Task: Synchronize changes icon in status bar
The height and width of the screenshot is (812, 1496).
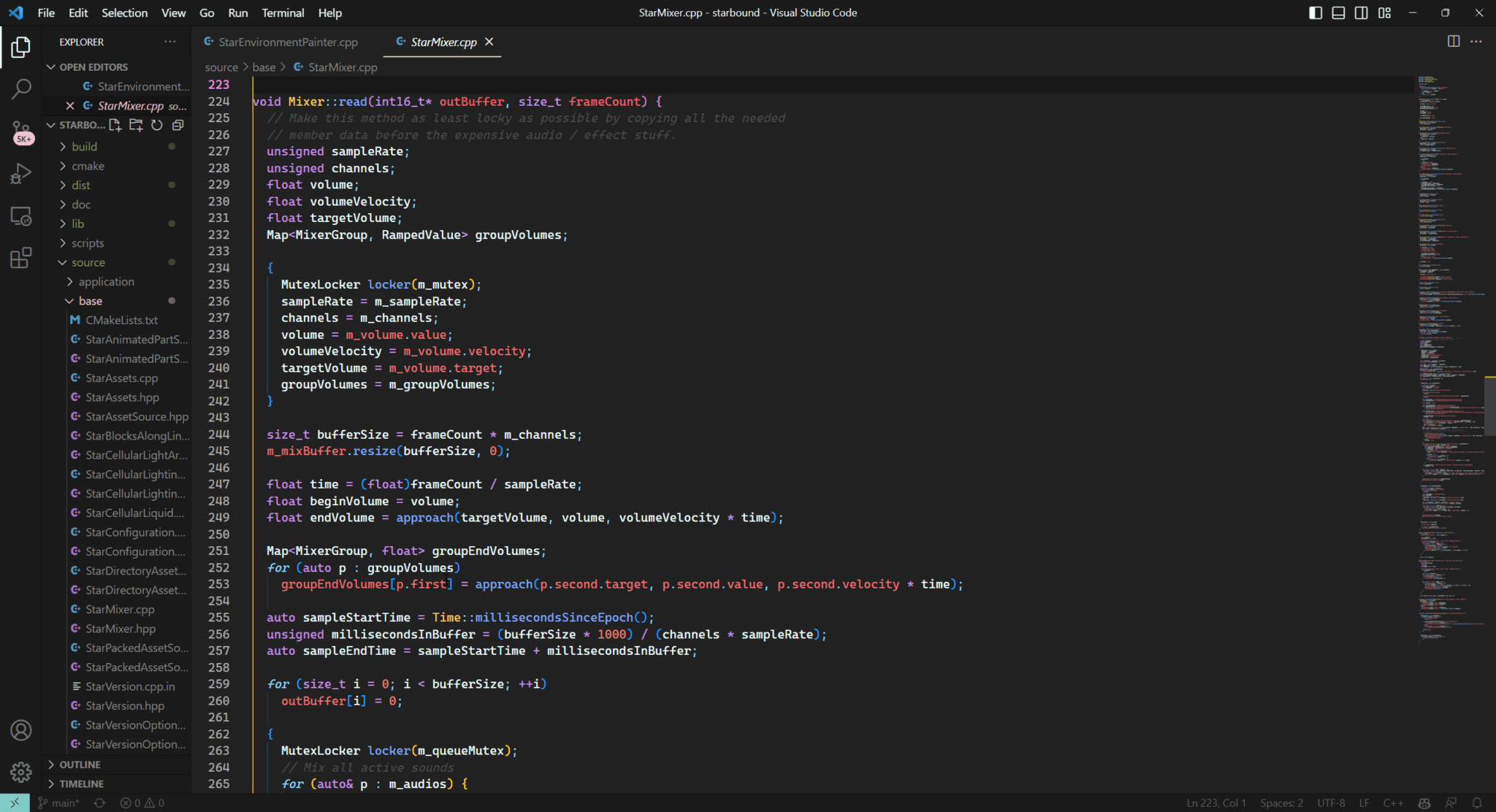Action: [100, 803]
